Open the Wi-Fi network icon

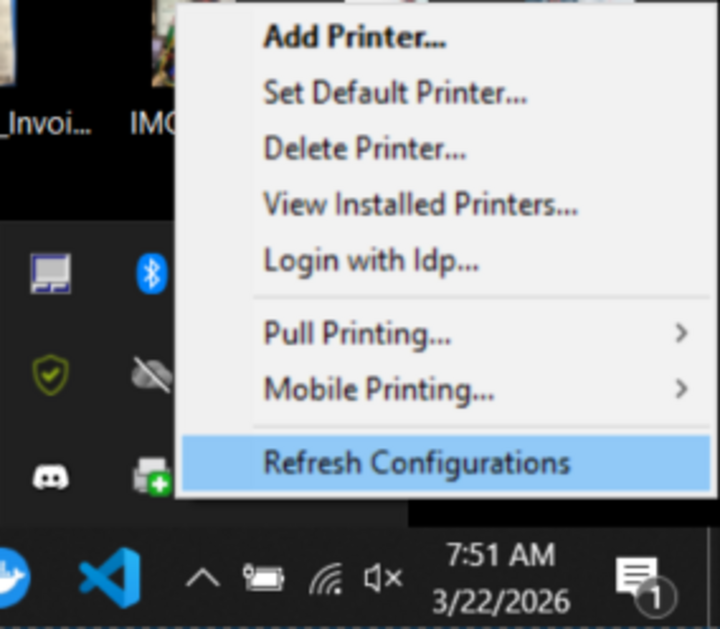(x=325, y=578)
